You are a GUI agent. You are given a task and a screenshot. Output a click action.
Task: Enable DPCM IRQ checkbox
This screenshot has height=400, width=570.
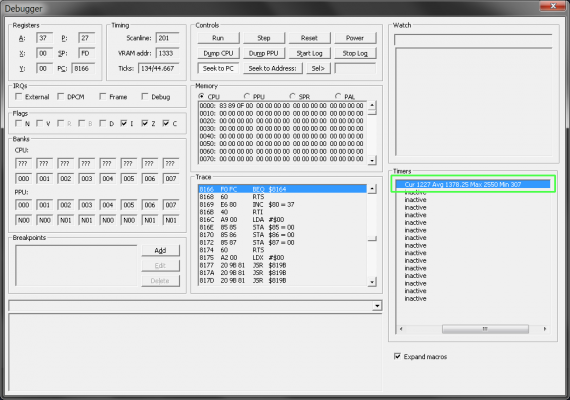point(61,97)
